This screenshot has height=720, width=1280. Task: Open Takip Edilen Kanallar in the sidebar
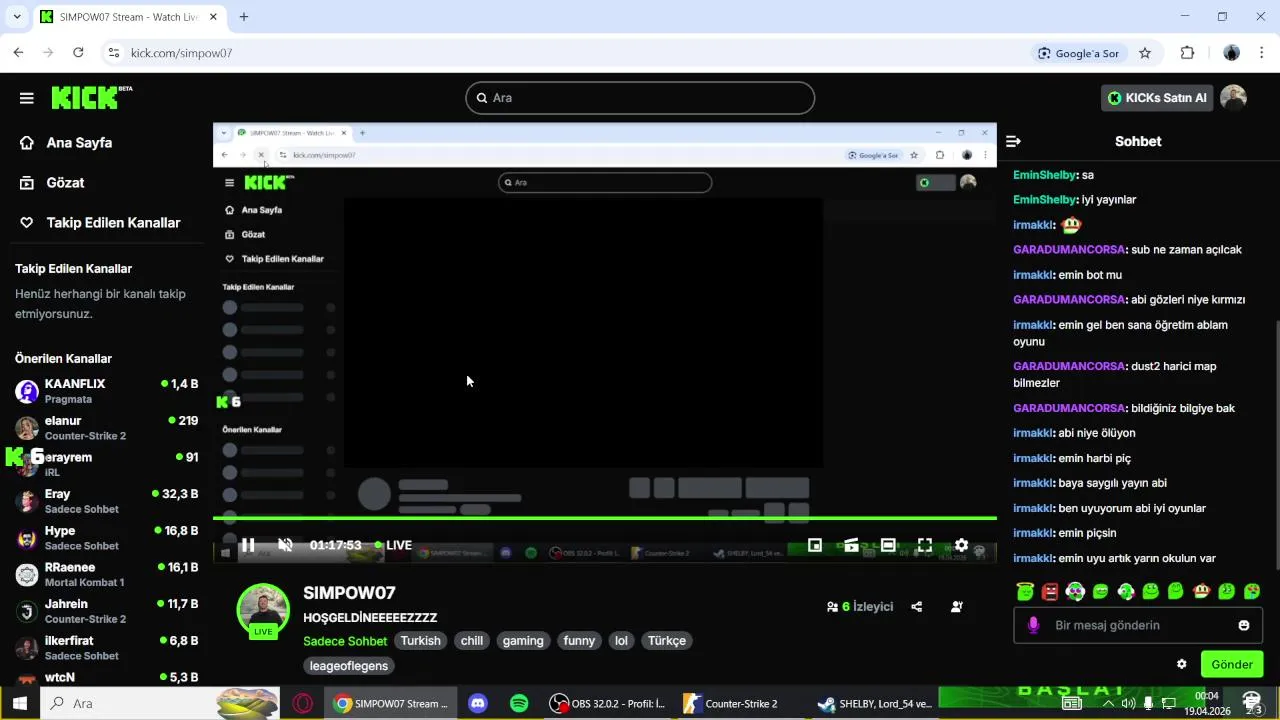[x=100, y=223]
